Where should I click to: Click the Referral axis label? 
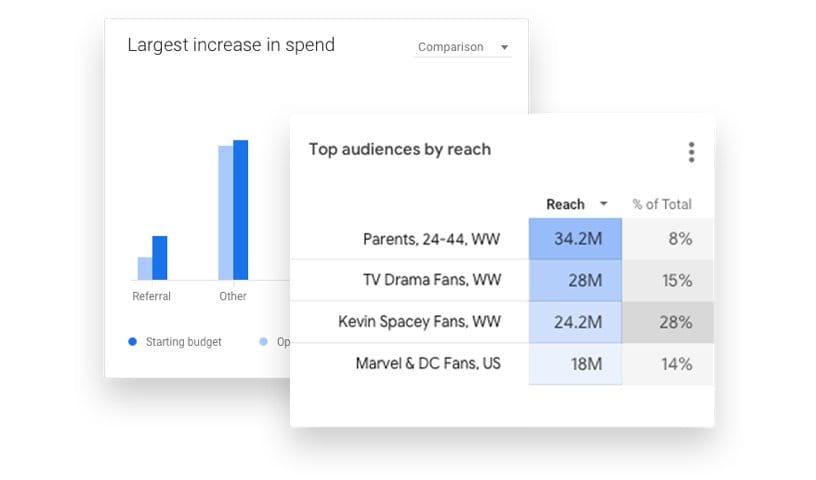click(152, 296)
